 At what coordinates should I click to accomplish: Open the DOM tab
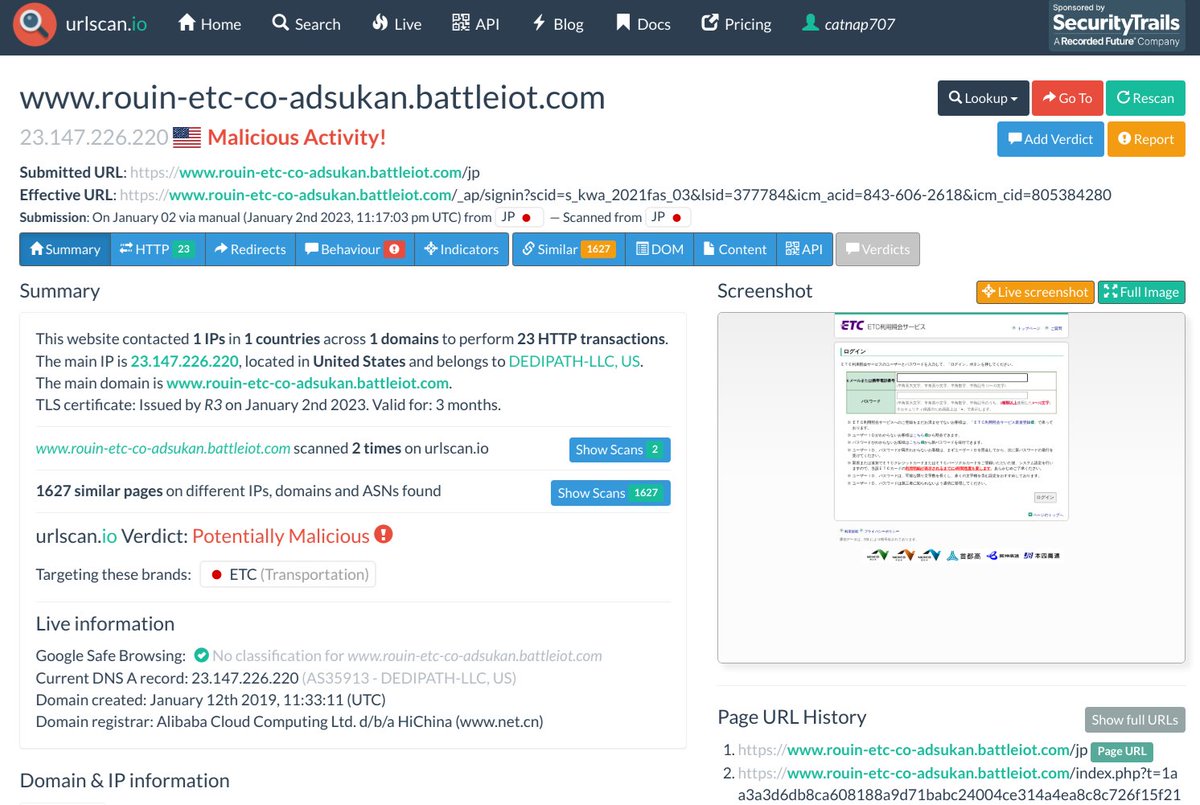pyautogui.click(x=659, y=249)
